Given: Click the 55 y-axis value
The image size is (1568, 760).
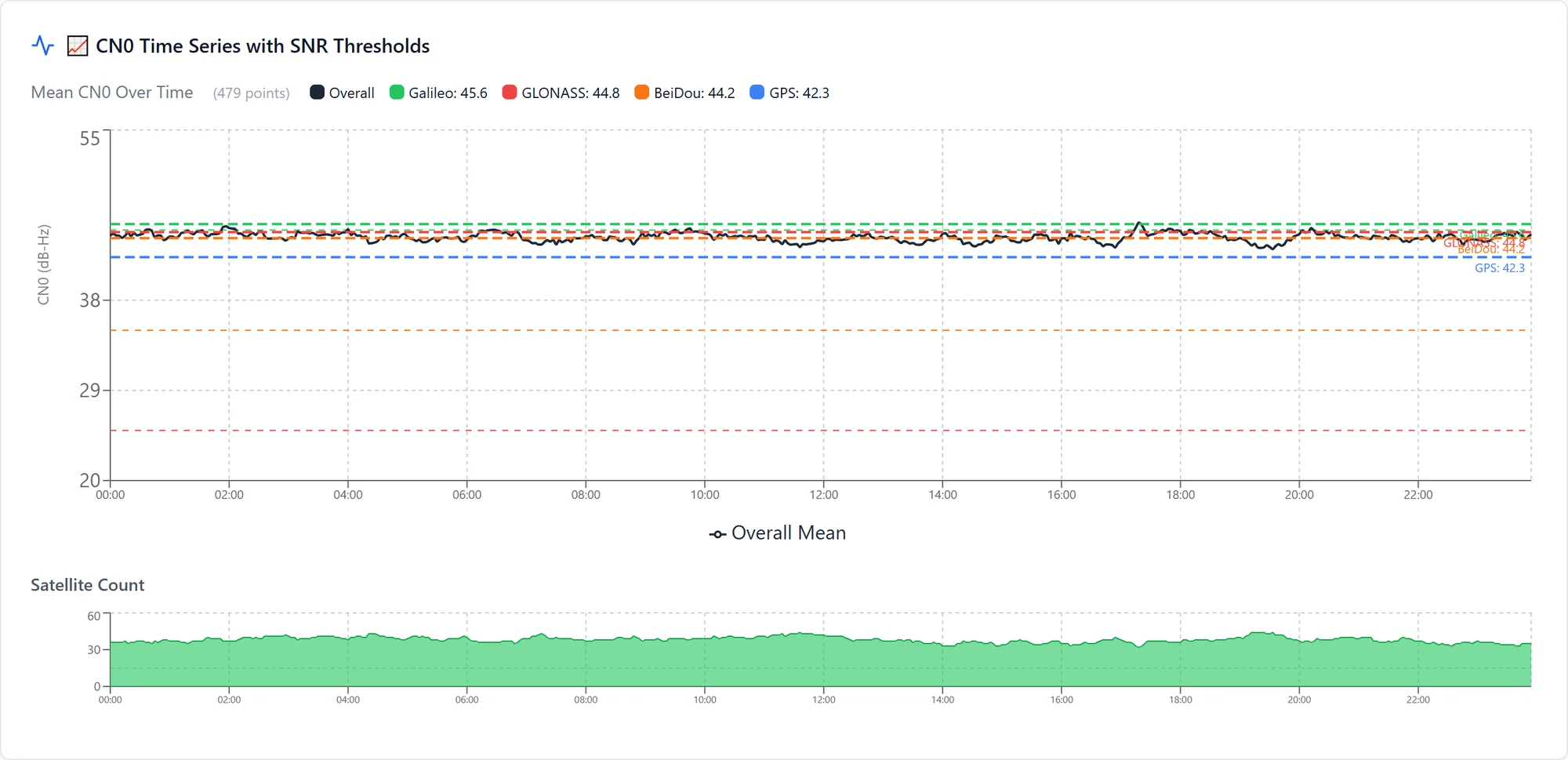Looking at the screenshot, I should pos(90,139).
